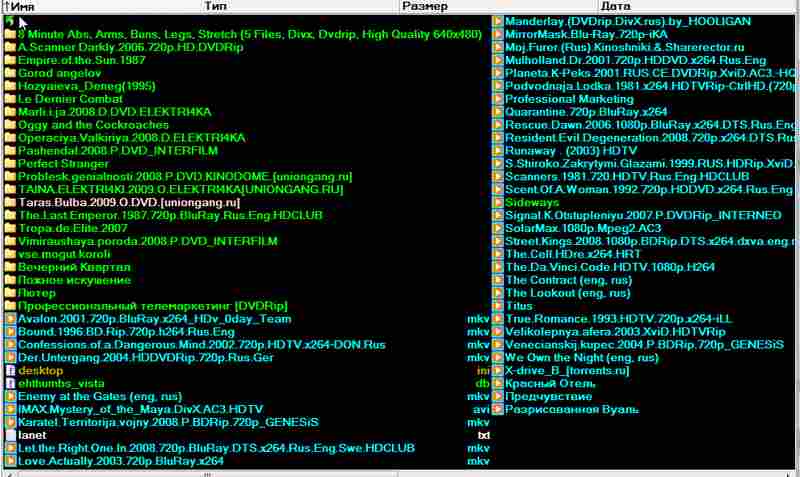Select Resident.Evil.Degeneration.2008 file name

coord(651,138)
